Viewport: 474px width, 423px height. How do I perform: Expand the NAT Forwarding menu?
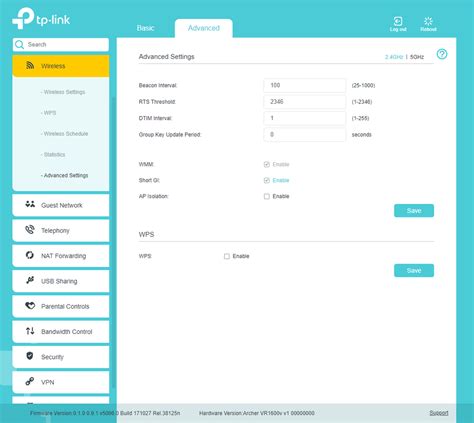(61, 256)
